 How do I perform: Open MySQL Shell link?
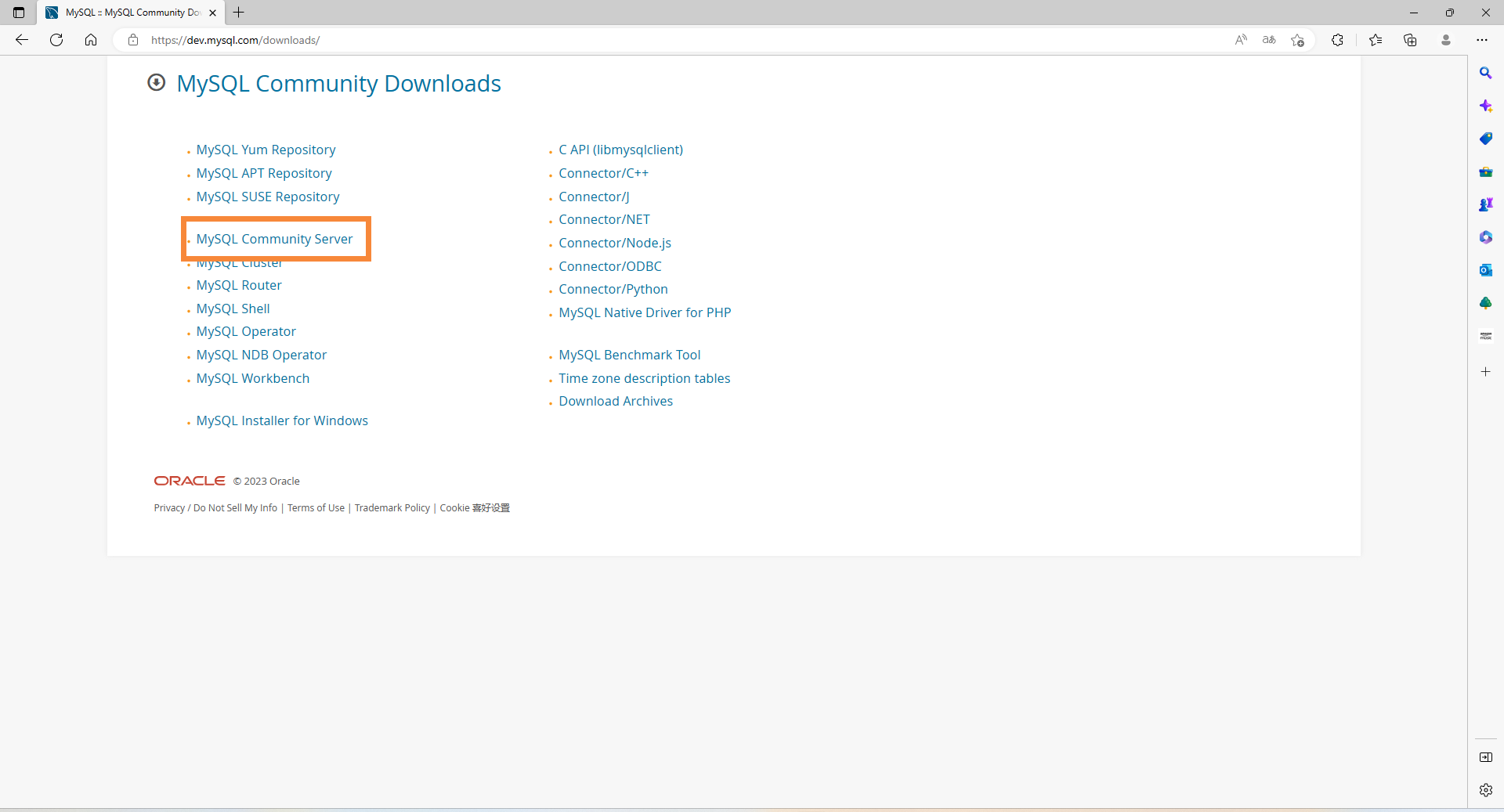233,309
